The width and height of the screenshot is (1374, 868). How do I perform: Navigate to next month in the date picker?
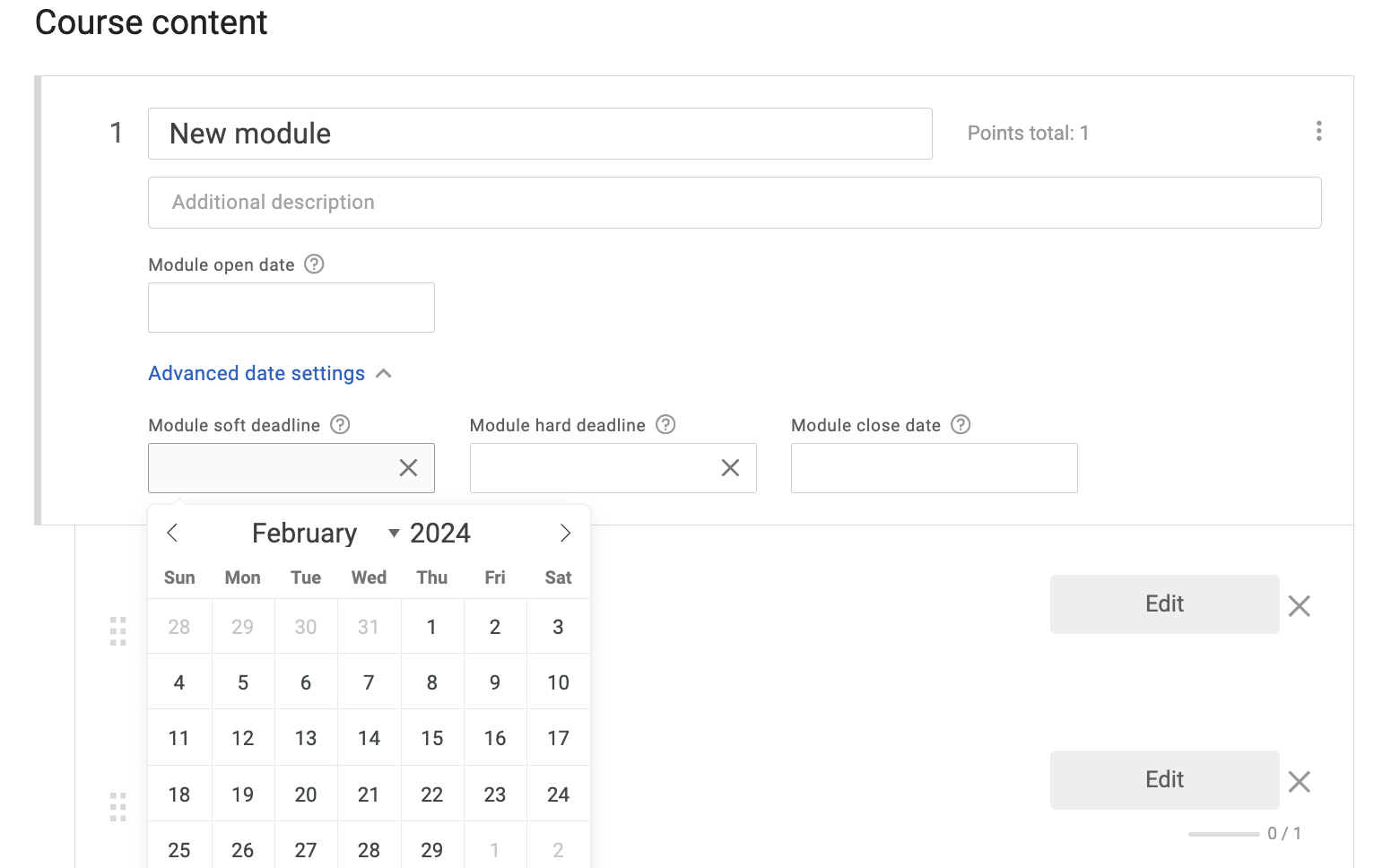click(x=565, y=533)
